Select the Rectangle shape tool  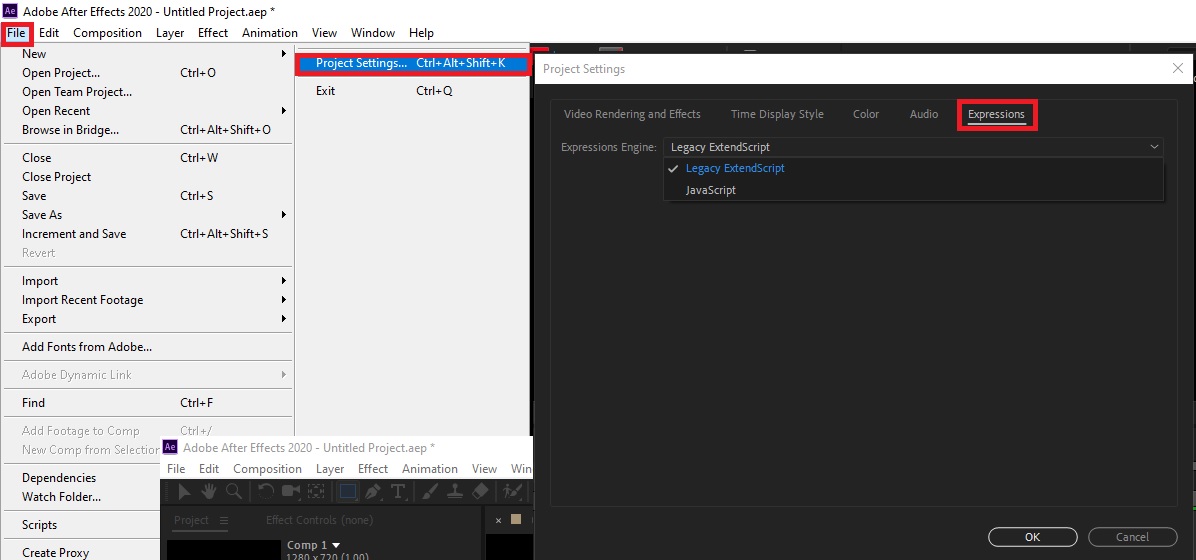pos(347,491)
